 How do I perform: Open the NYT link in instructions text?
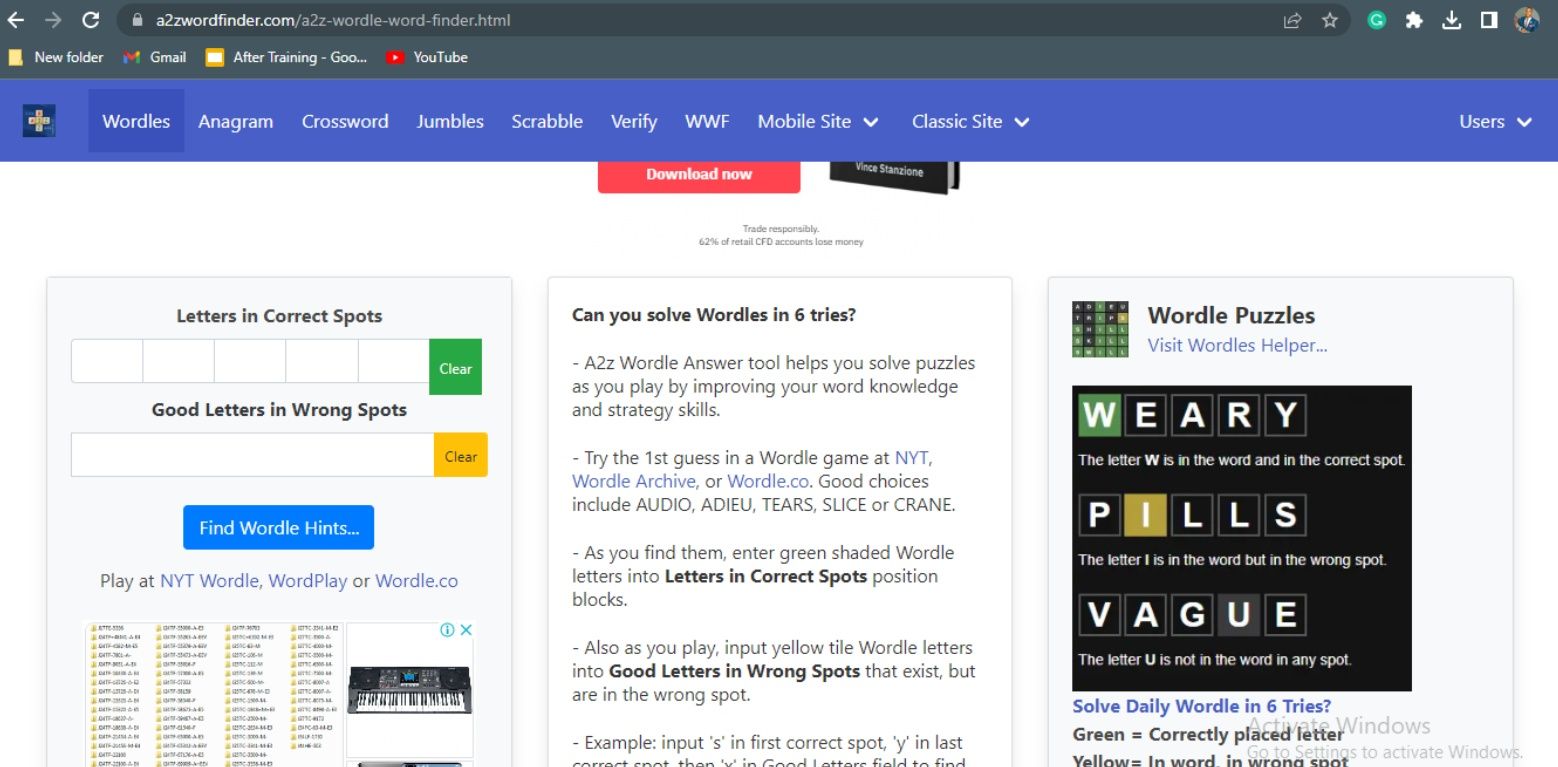coord(911,458)
